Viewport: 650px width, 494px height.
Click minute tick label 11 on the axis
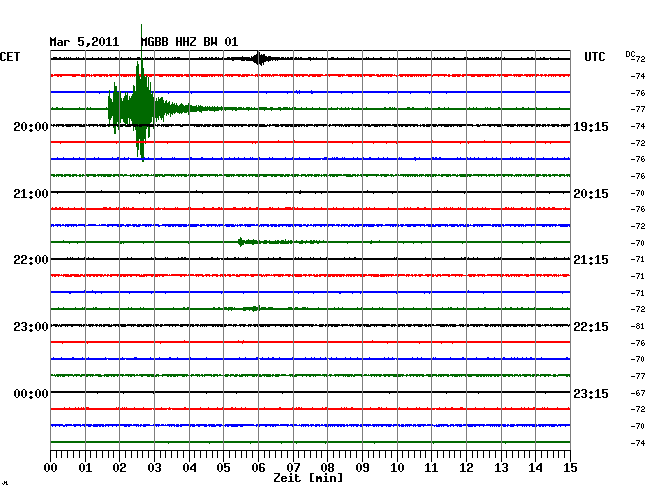(x=432, y=467)
